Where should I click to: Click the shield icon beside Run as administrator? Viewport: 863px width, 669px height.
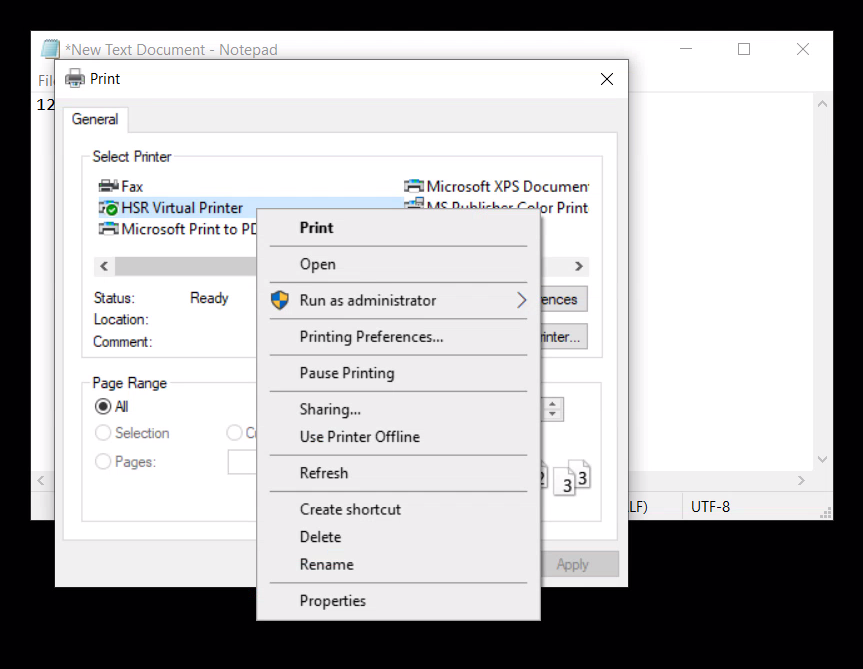280,300
